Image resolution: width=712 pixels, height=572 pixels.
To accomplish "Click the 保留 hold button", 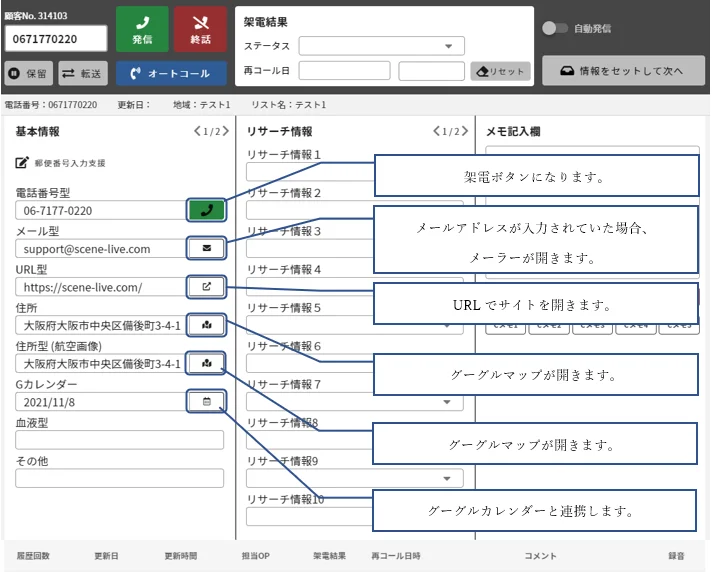I will click(29, 73).
